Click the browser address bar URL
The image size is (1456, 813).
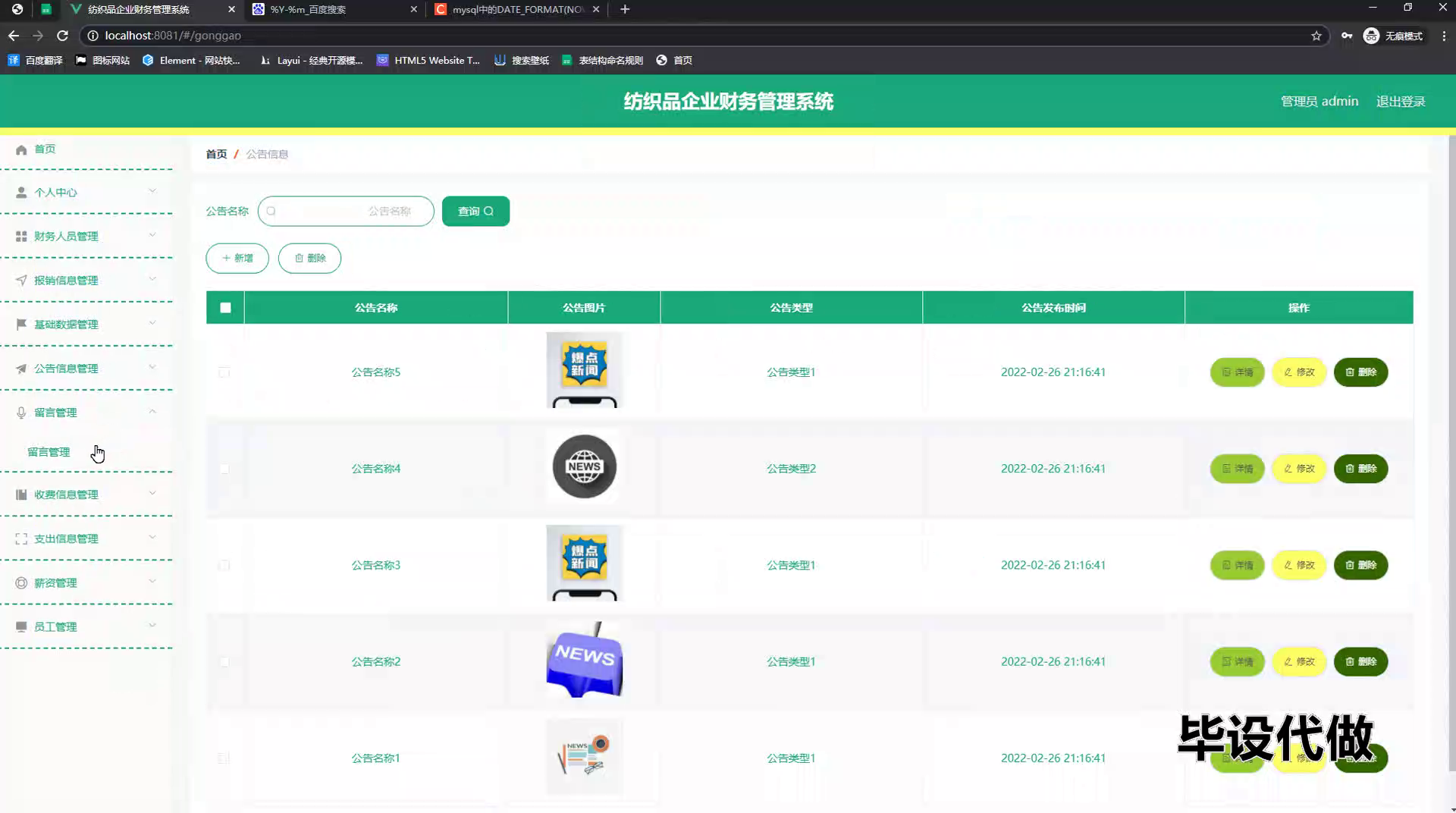[x=173, y=36]
